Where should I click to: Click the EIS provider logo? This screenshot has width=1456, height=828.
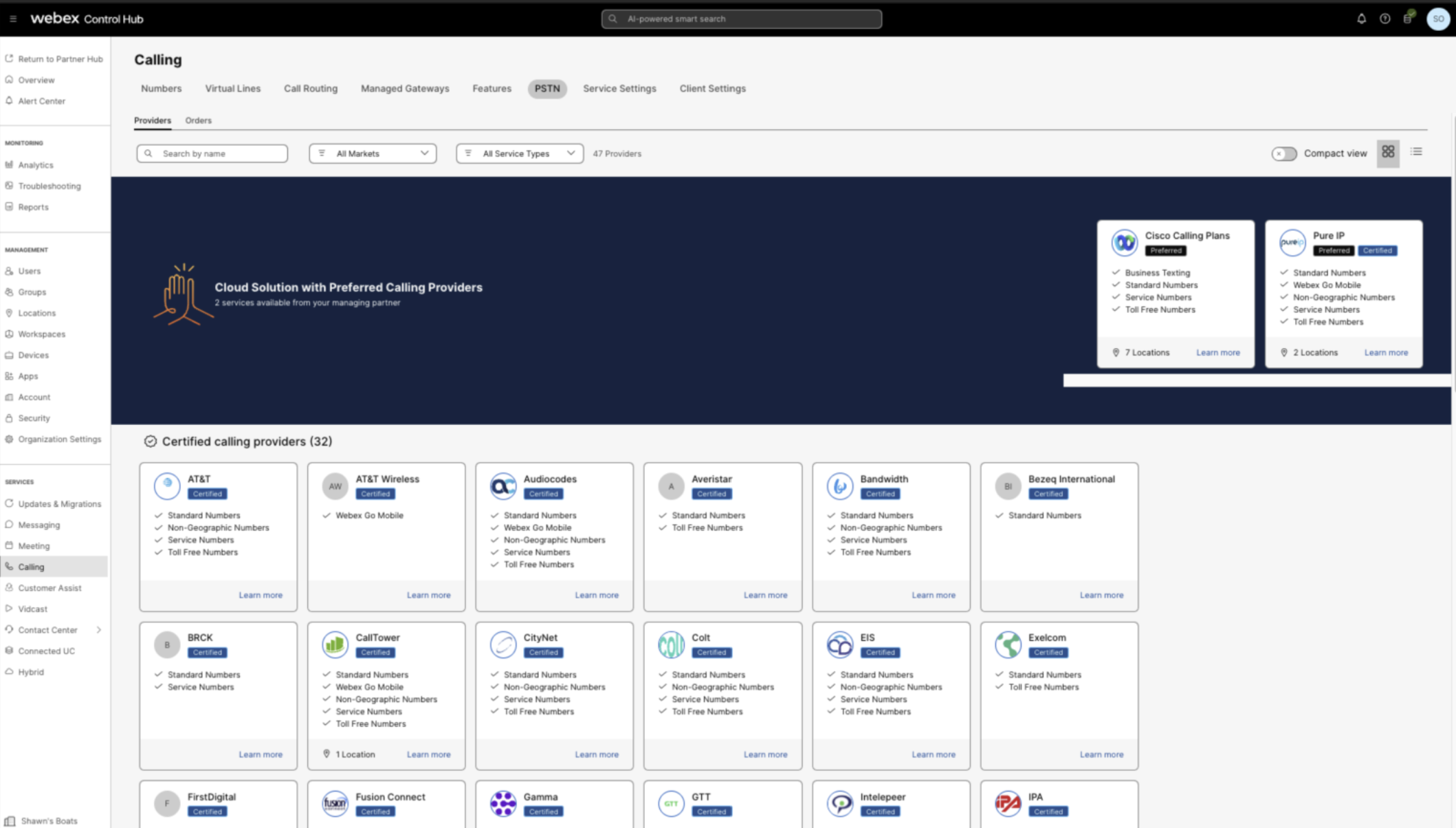pos(839,644)
